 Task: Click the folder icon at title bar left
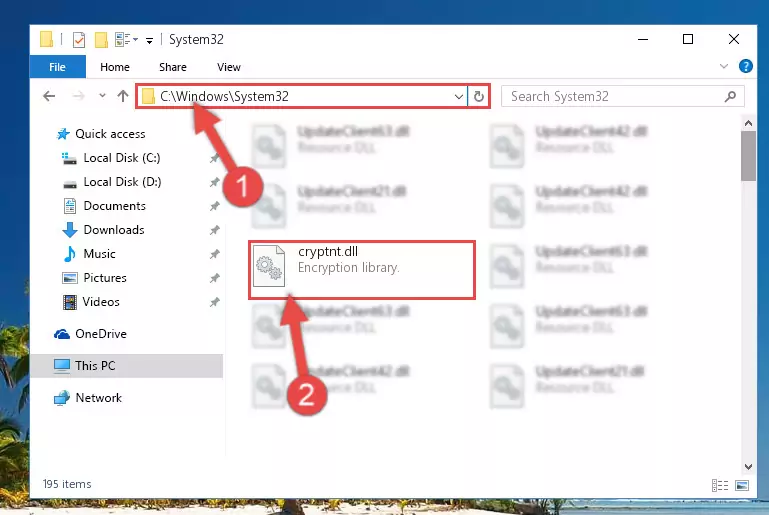pos(46,39)
